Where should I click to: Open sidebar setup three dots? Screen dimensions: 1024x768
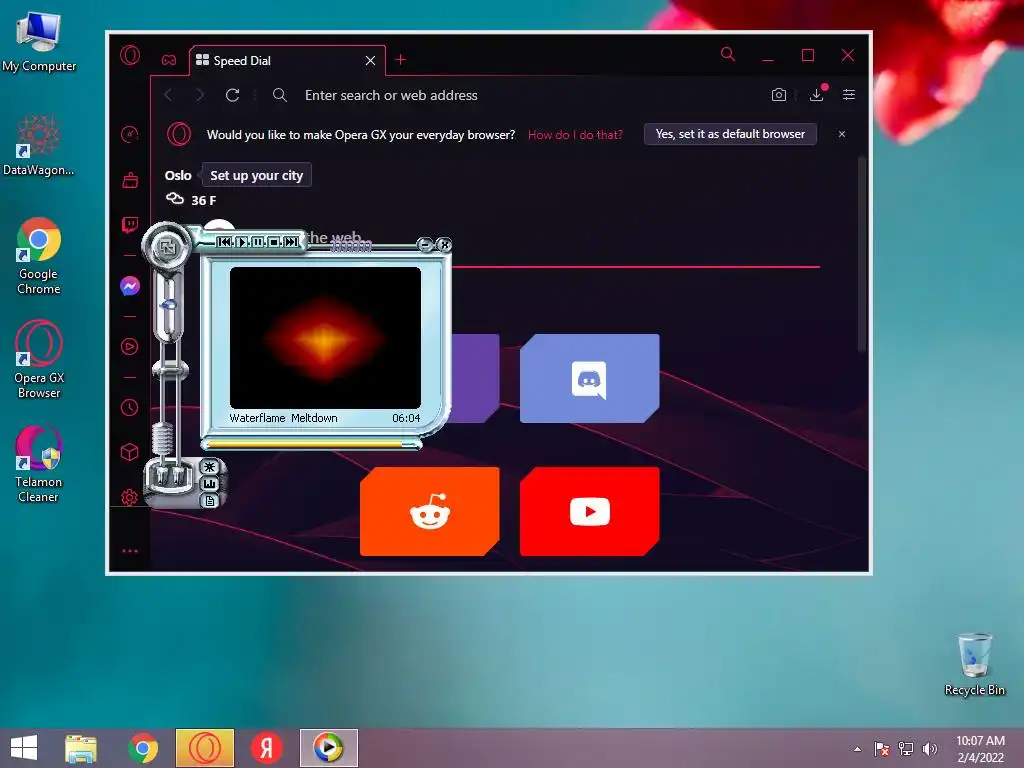tap(130, 551)
